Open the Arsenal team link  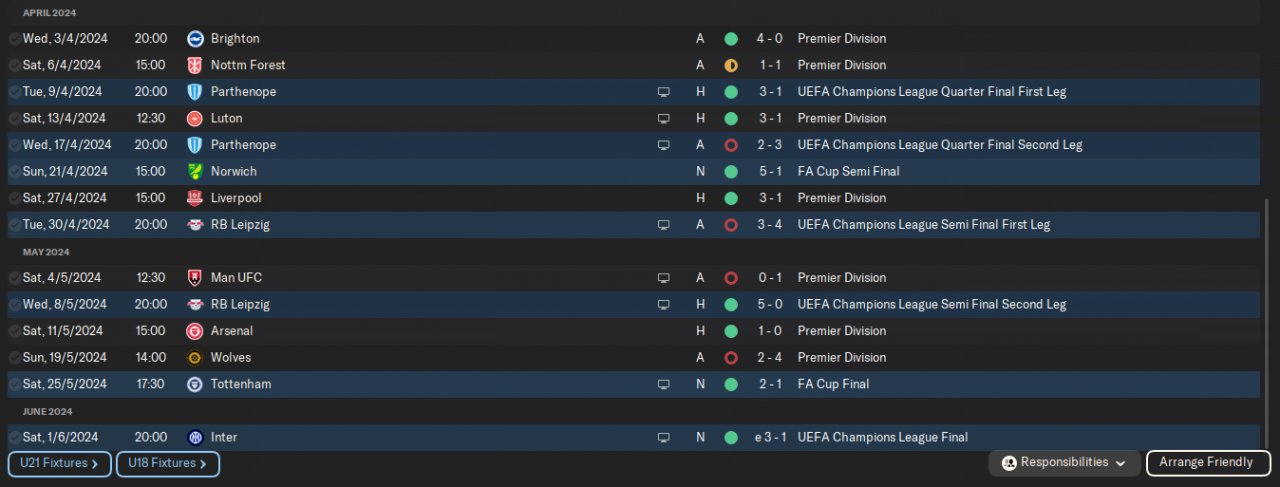point(231,331)
